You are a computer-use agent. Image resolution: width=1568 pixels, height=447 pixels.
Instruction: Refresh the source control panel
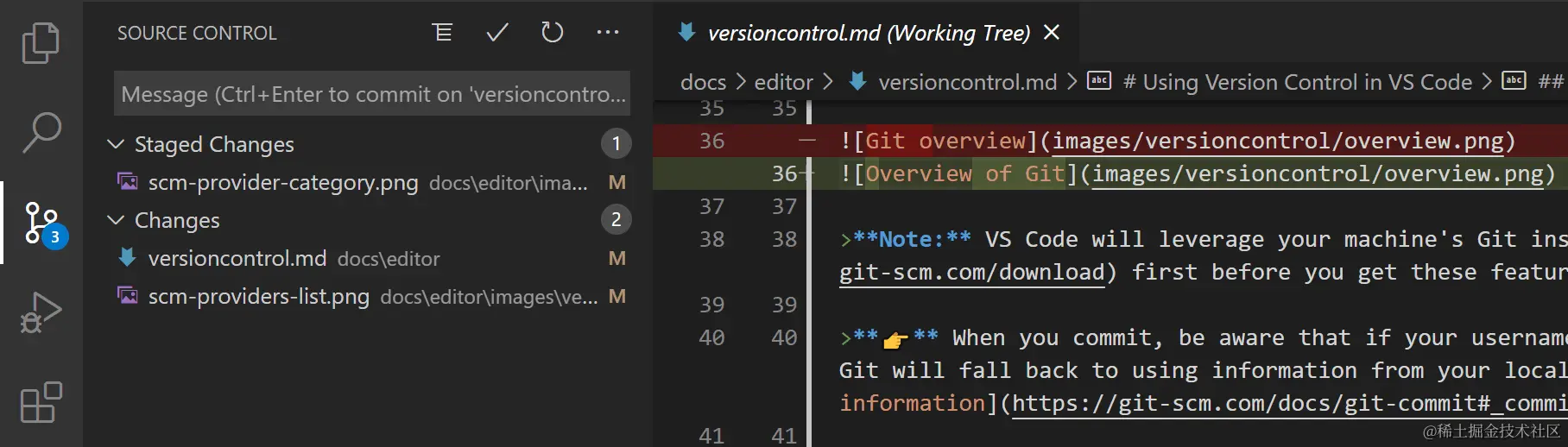tap(553, 33)
